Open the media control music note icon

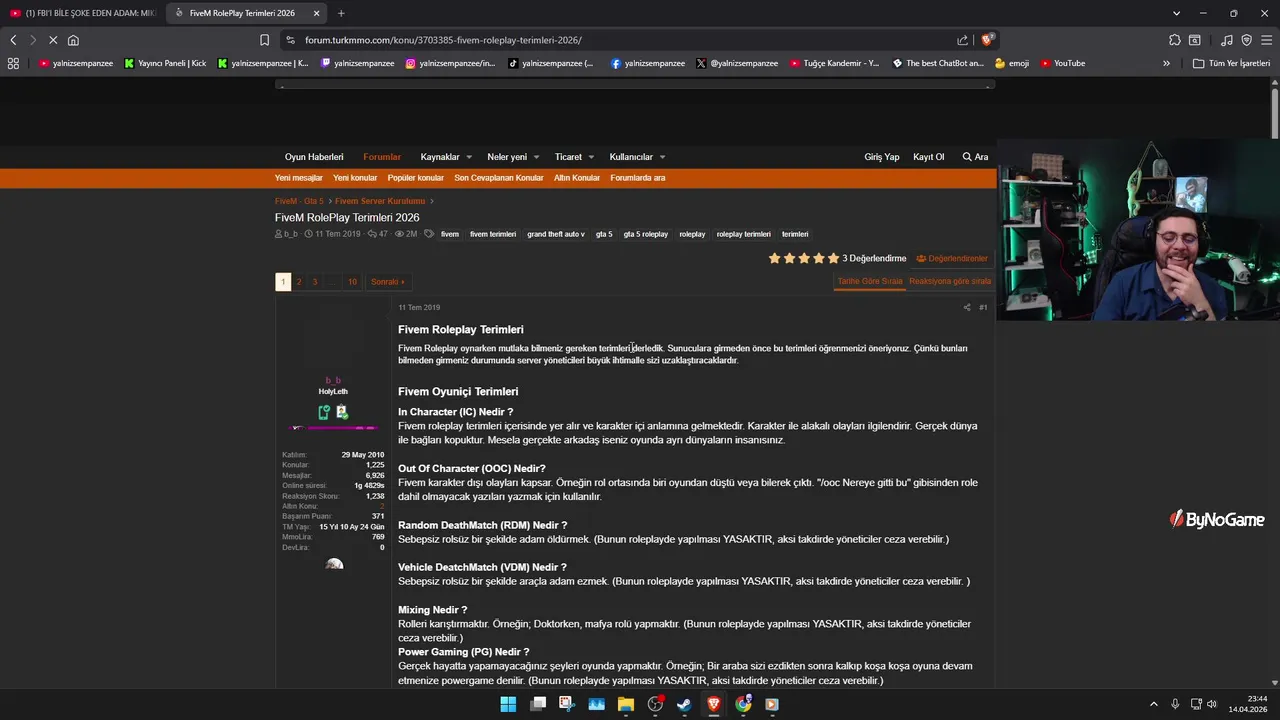(x=1227, y=40)
